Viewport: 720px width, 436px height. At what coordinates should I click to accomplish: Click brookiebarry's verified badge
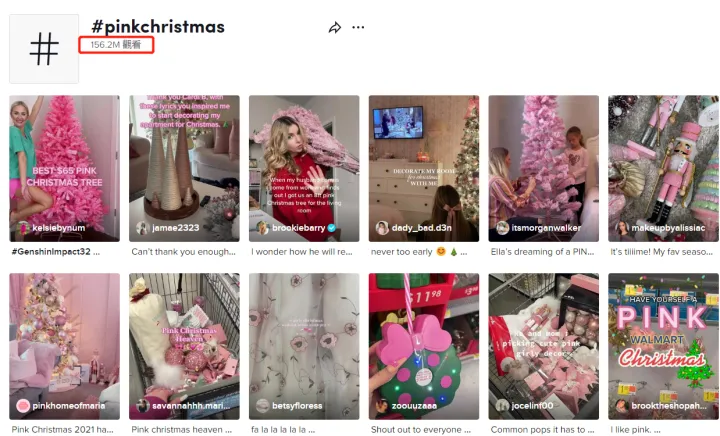[332, 228]
